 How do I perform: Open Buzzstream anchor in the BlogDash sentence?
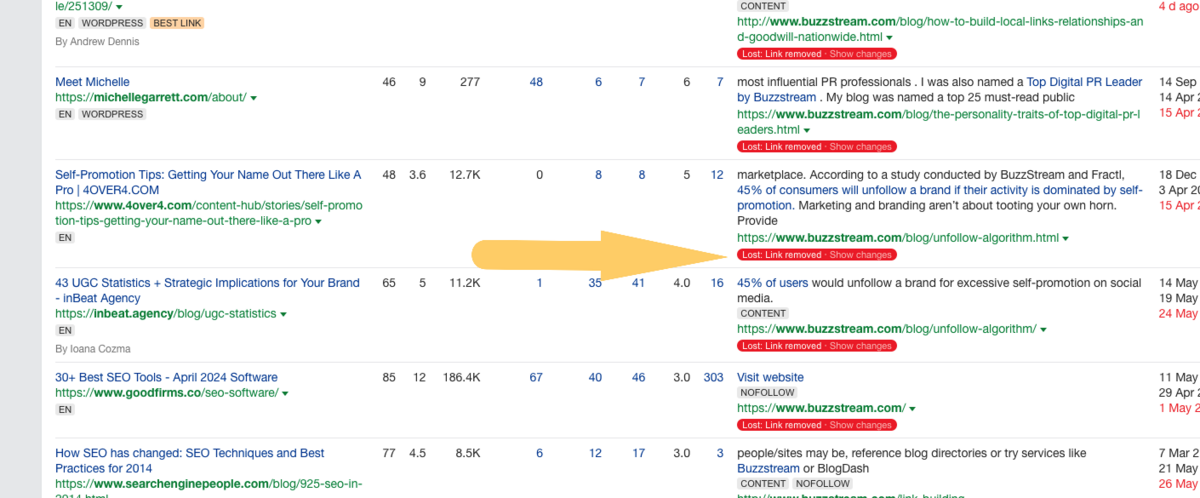(768, 468)
